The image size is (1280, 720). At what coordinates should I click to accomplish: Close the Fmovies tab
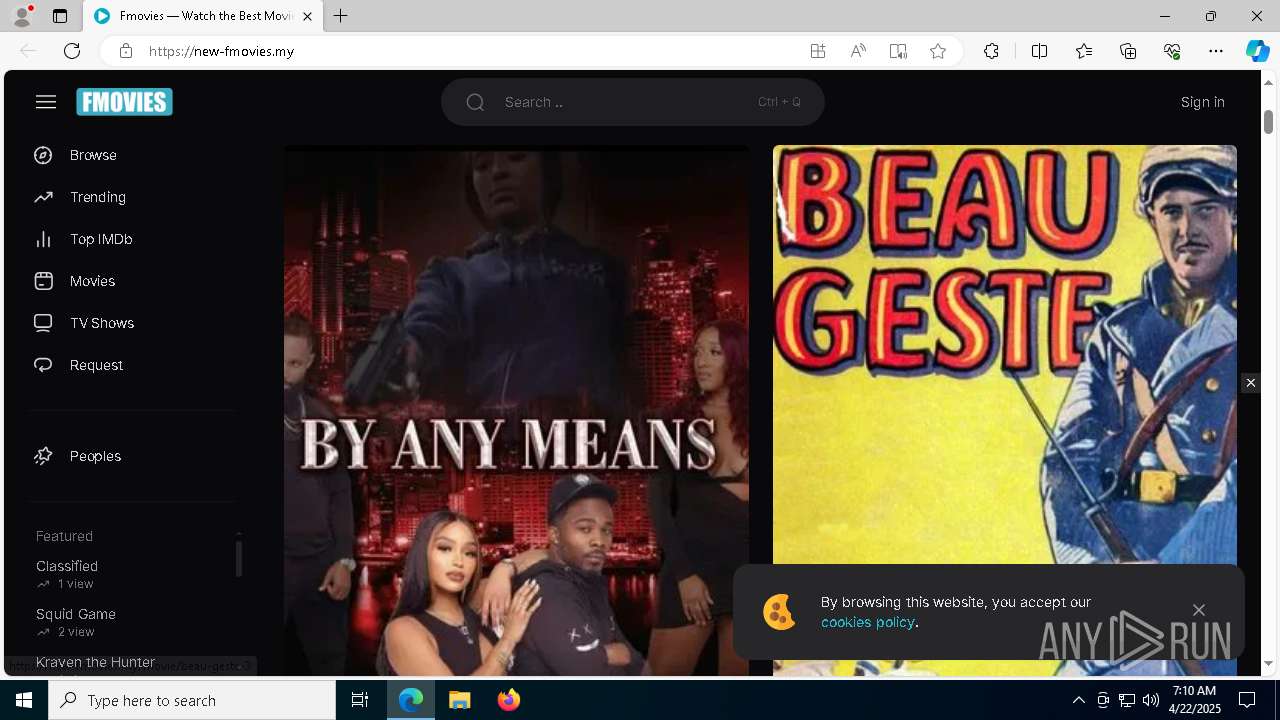point(307,16)
